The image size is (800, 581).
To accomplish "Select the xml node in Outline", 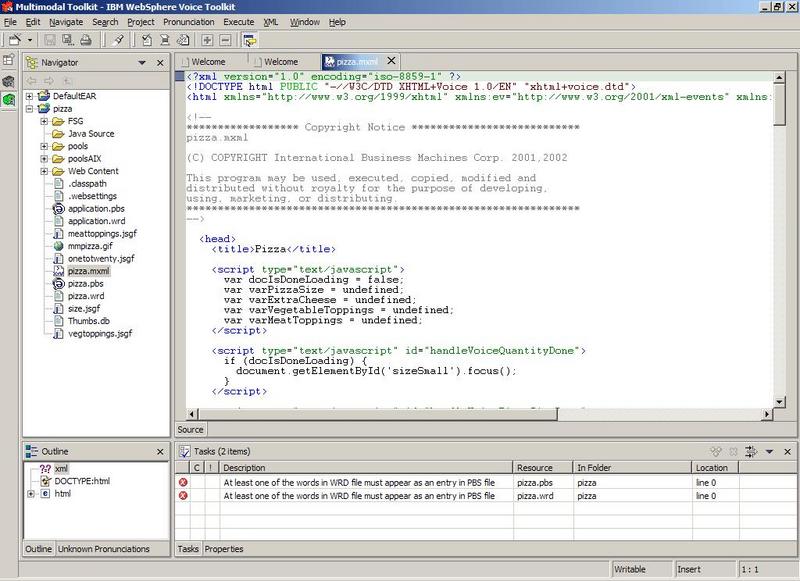I will [61, 468].
